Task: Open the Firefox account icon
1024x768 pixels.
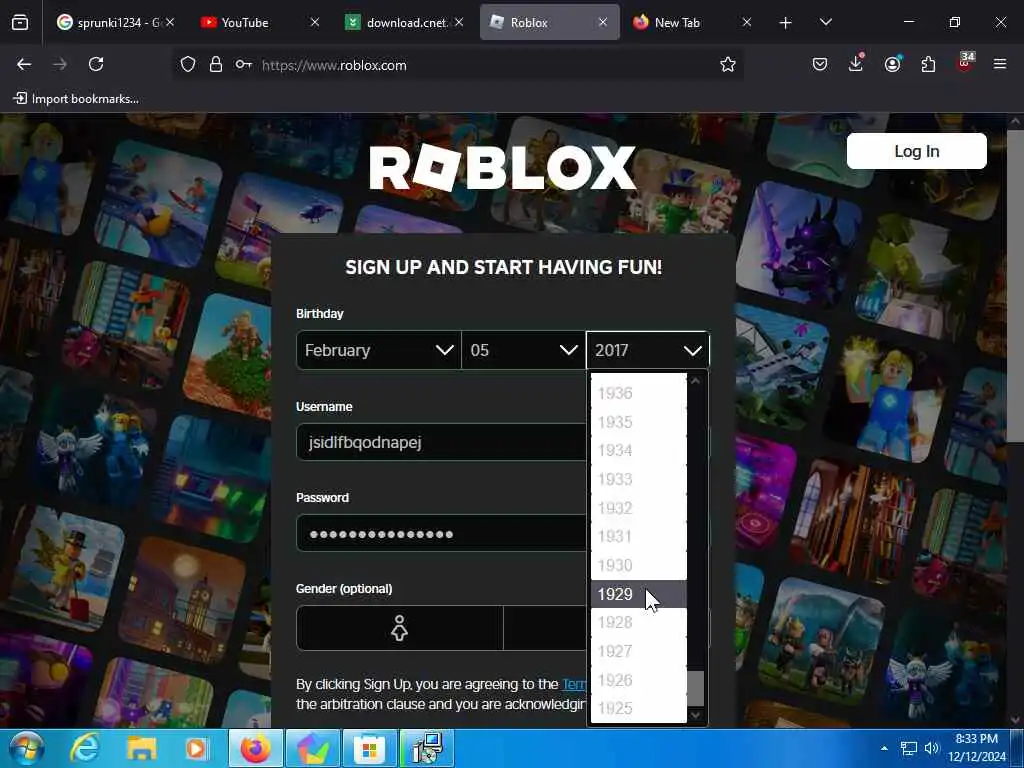Action: click(x=892, y=64)
